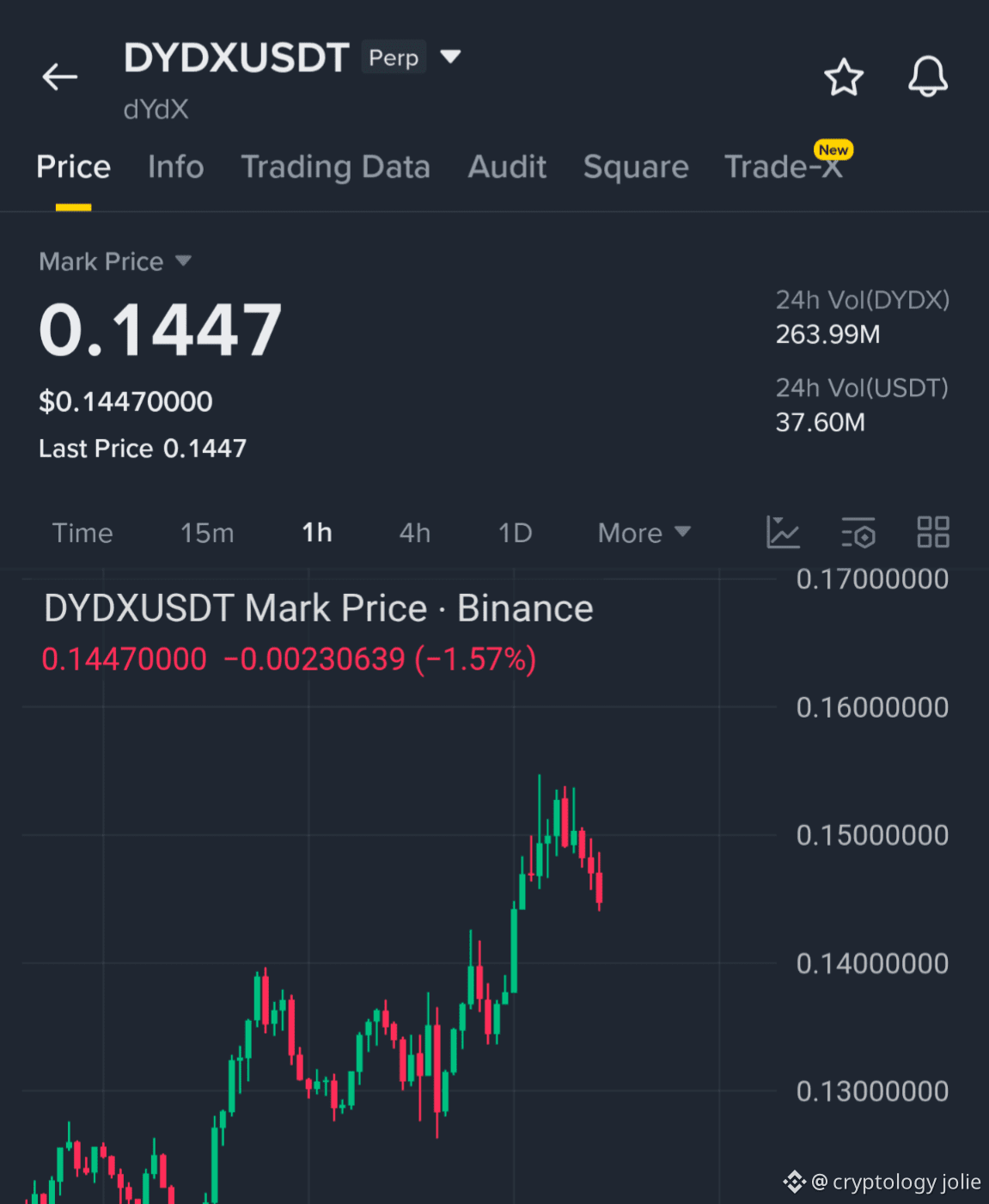Tap the DYDXUSDT ticker title

point(236,58)
